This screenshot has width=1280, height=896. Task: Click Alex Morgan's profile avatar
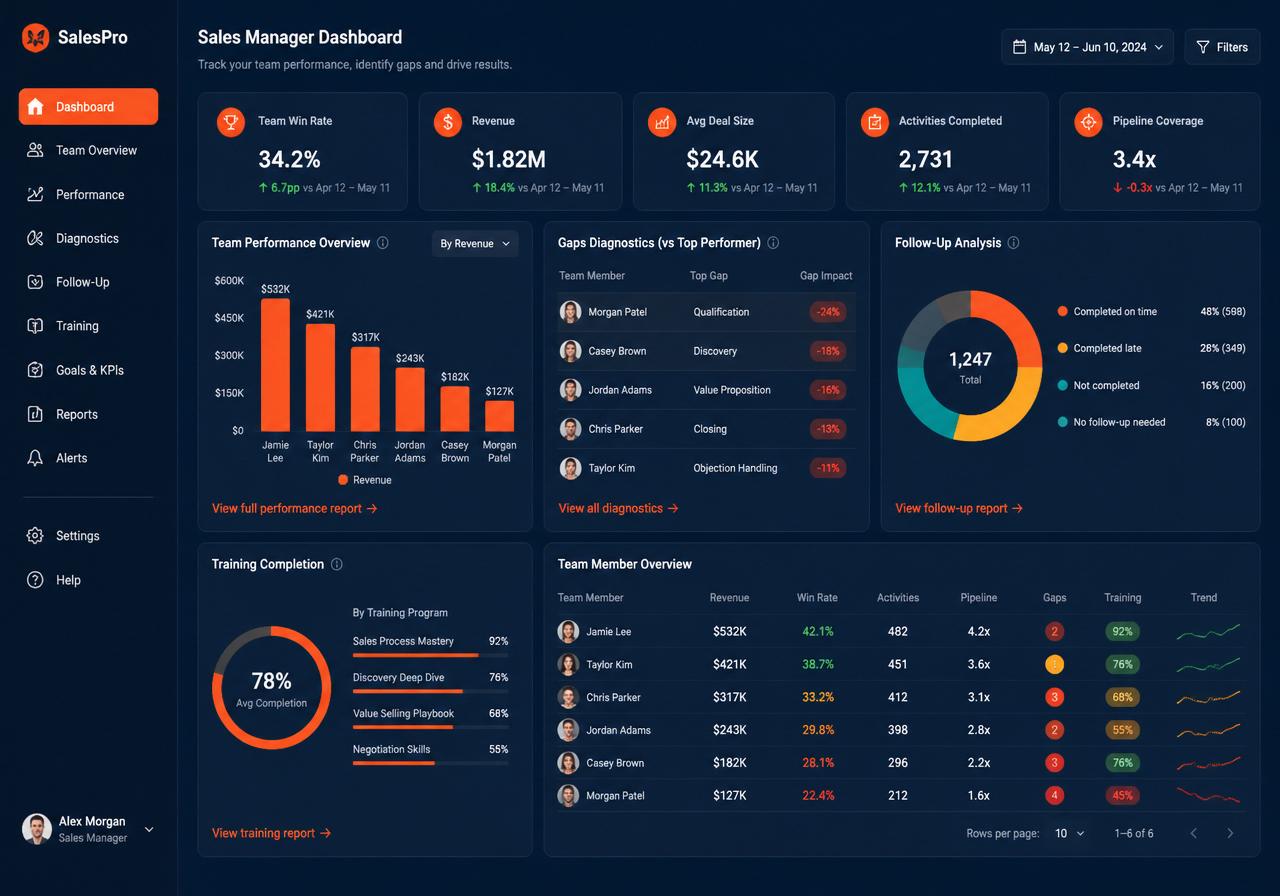click(37, 829)
